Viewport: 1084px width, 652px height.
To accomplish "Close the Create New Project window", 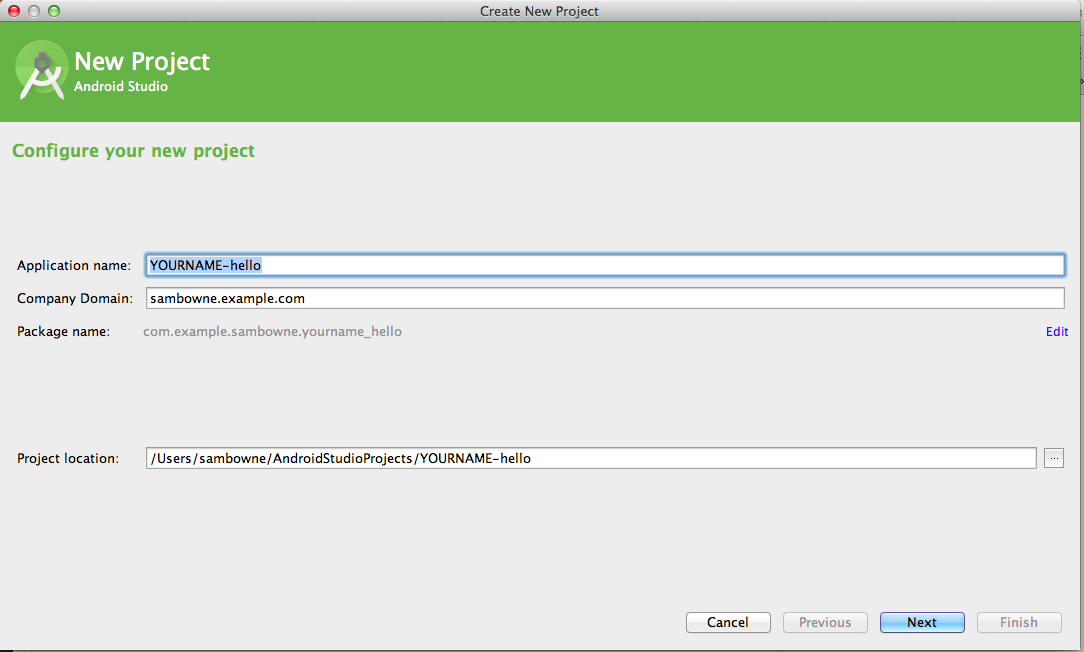I will coord(14,11).
